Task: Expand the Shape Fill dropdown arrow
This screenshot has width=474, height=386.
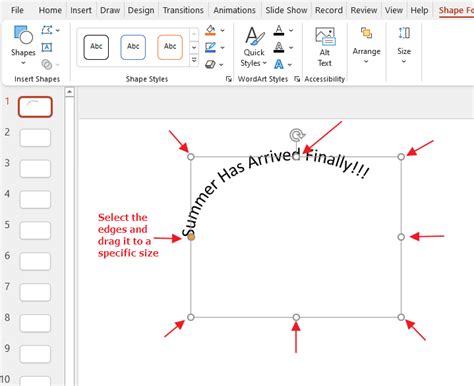Action: point(222,30)
